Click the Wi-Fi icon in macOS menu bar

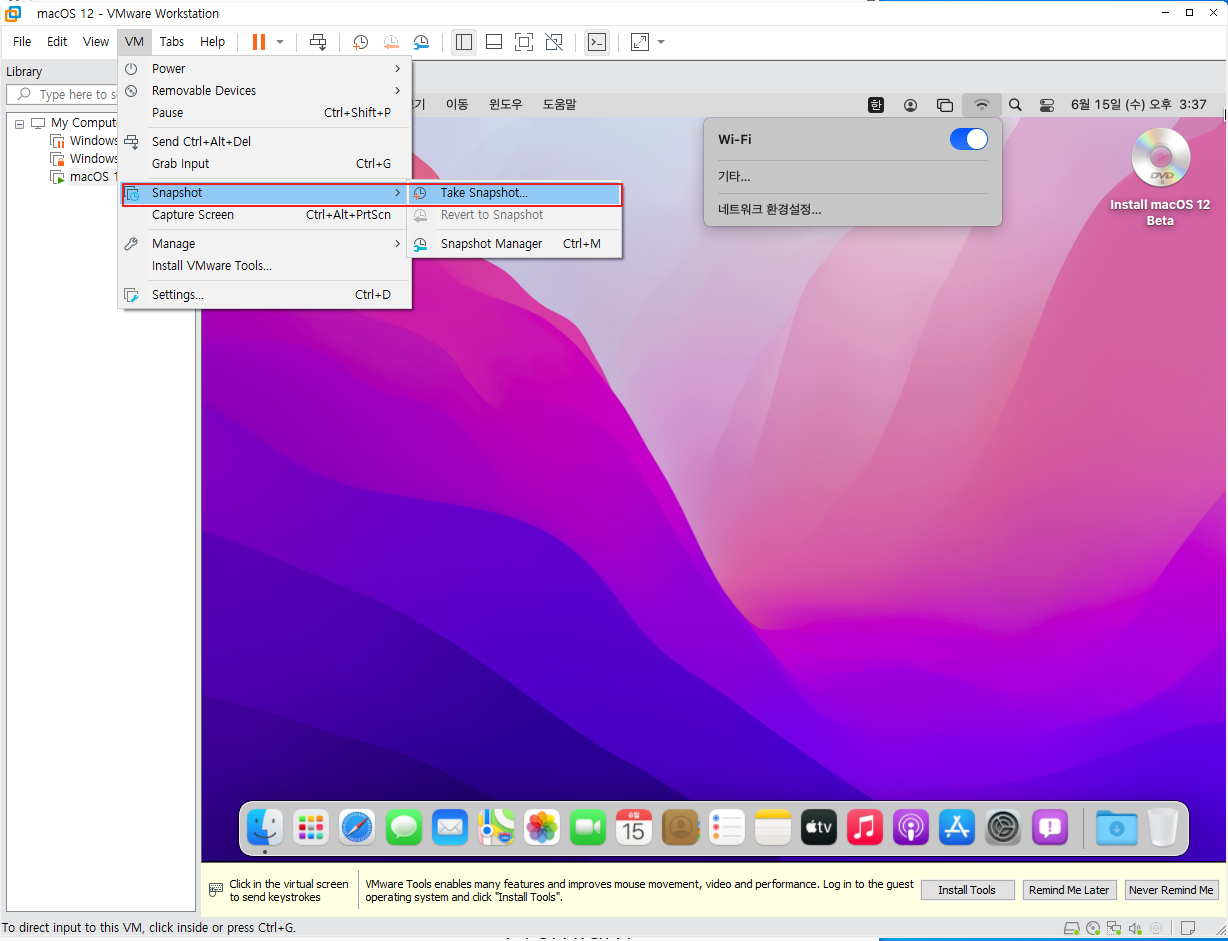coord(982,104)
